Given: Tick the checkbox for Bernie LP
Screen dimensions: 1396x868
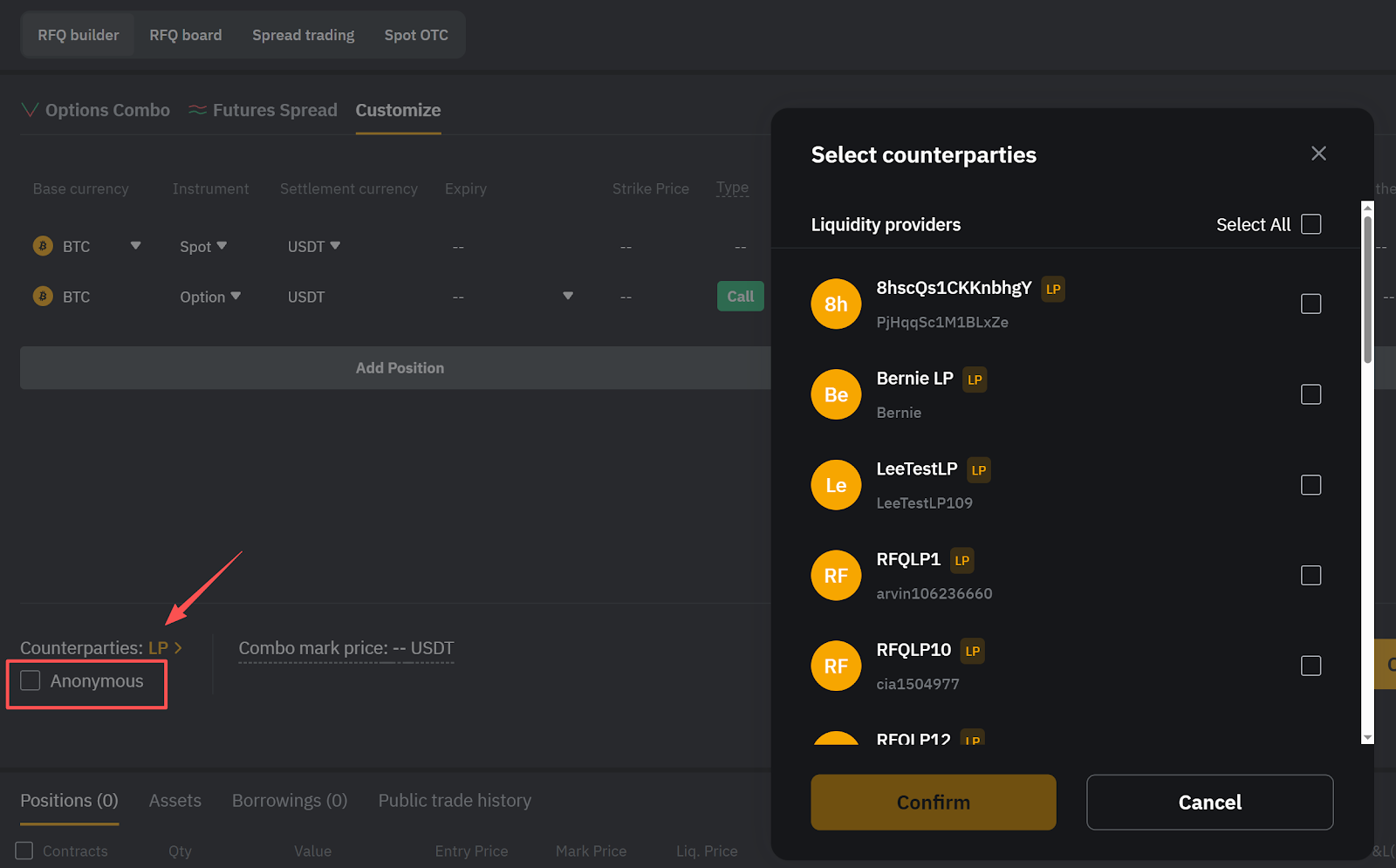Looking at the screenshot, I should point(1310,394).
